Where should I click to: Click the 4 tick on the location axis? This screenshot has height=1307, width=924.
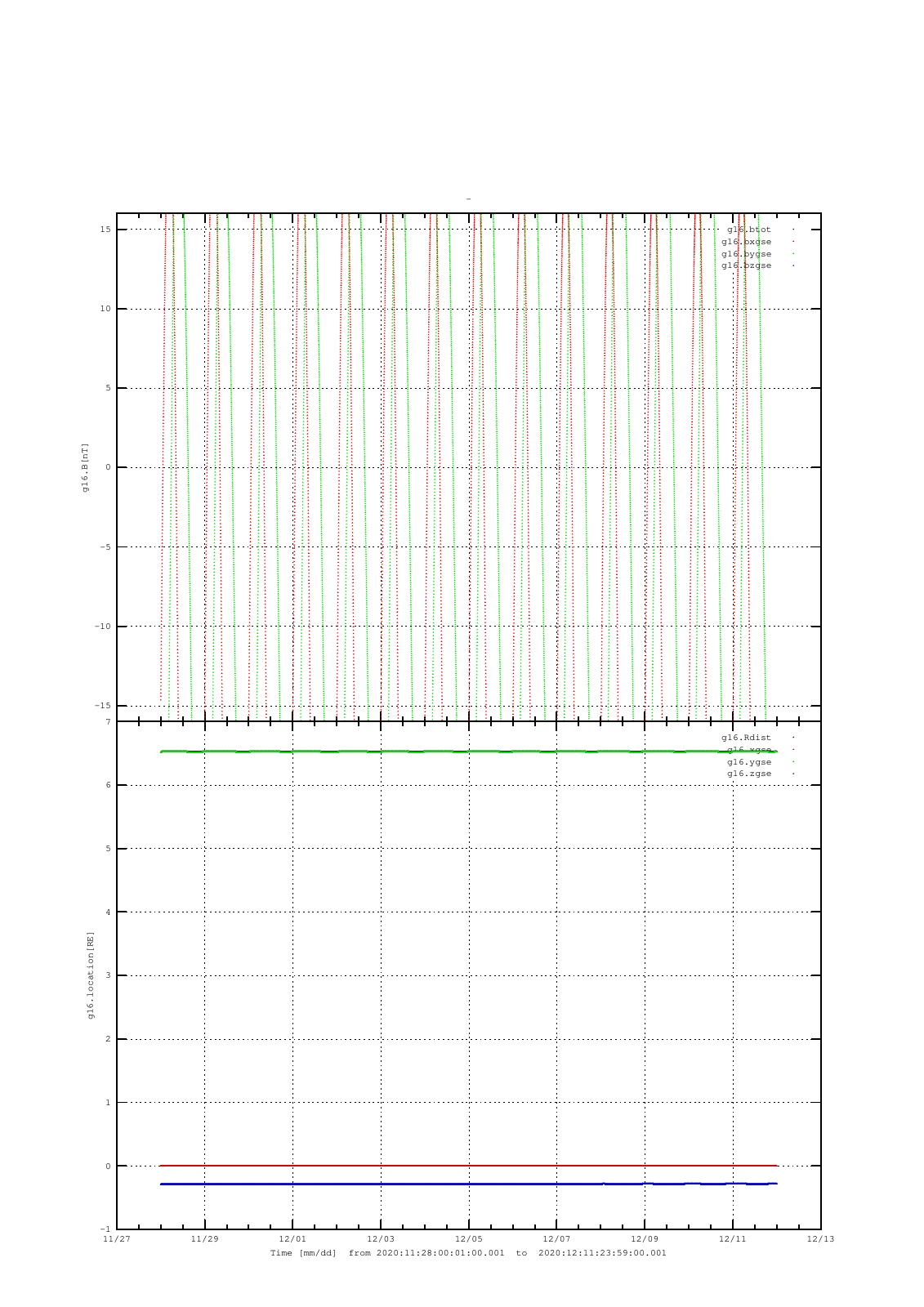click(x=108, y=912)
